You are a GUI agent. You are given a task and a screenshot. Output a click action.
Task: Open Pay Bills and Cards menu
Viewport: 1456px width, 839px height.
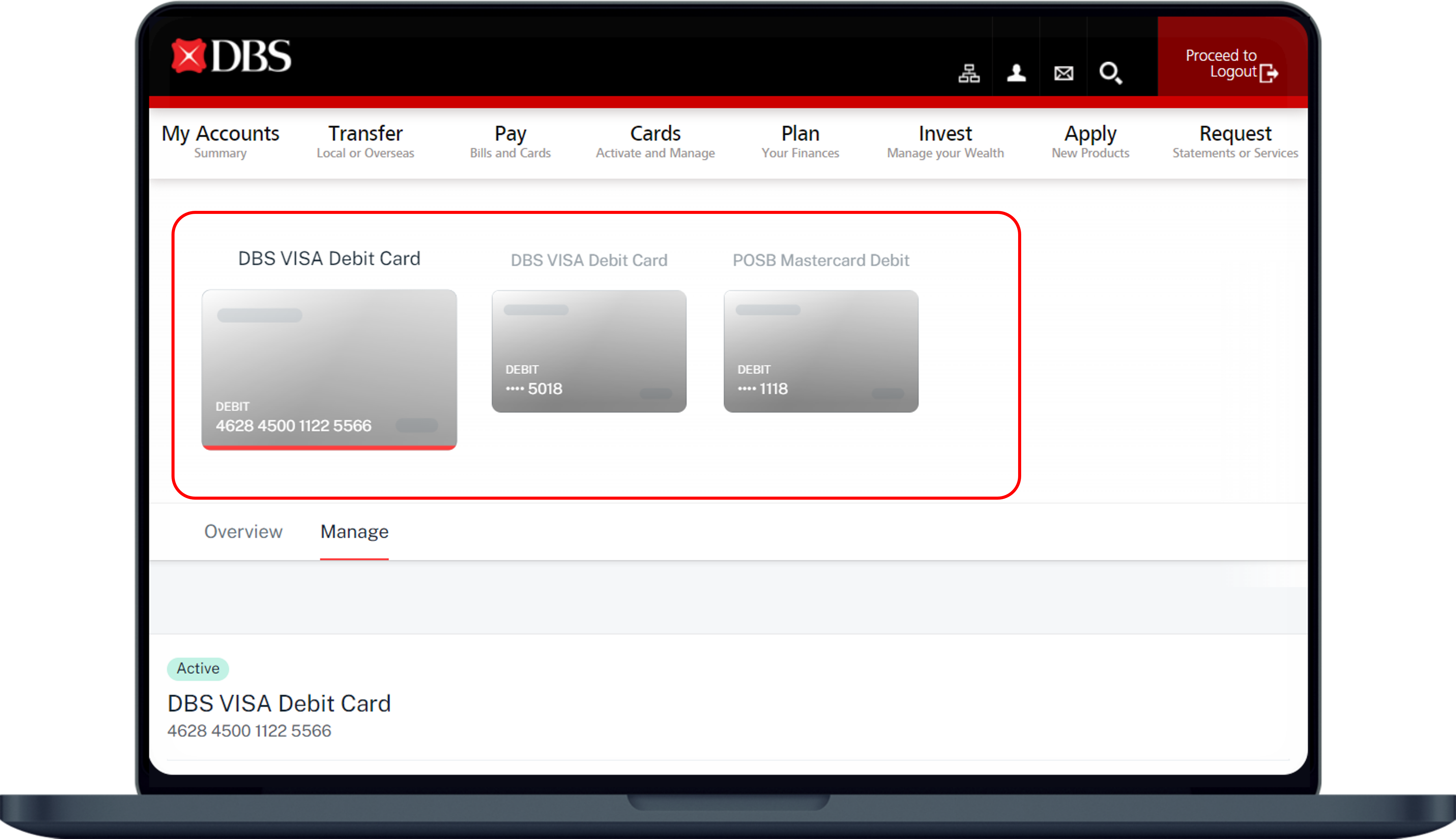[x=510, y=141]
